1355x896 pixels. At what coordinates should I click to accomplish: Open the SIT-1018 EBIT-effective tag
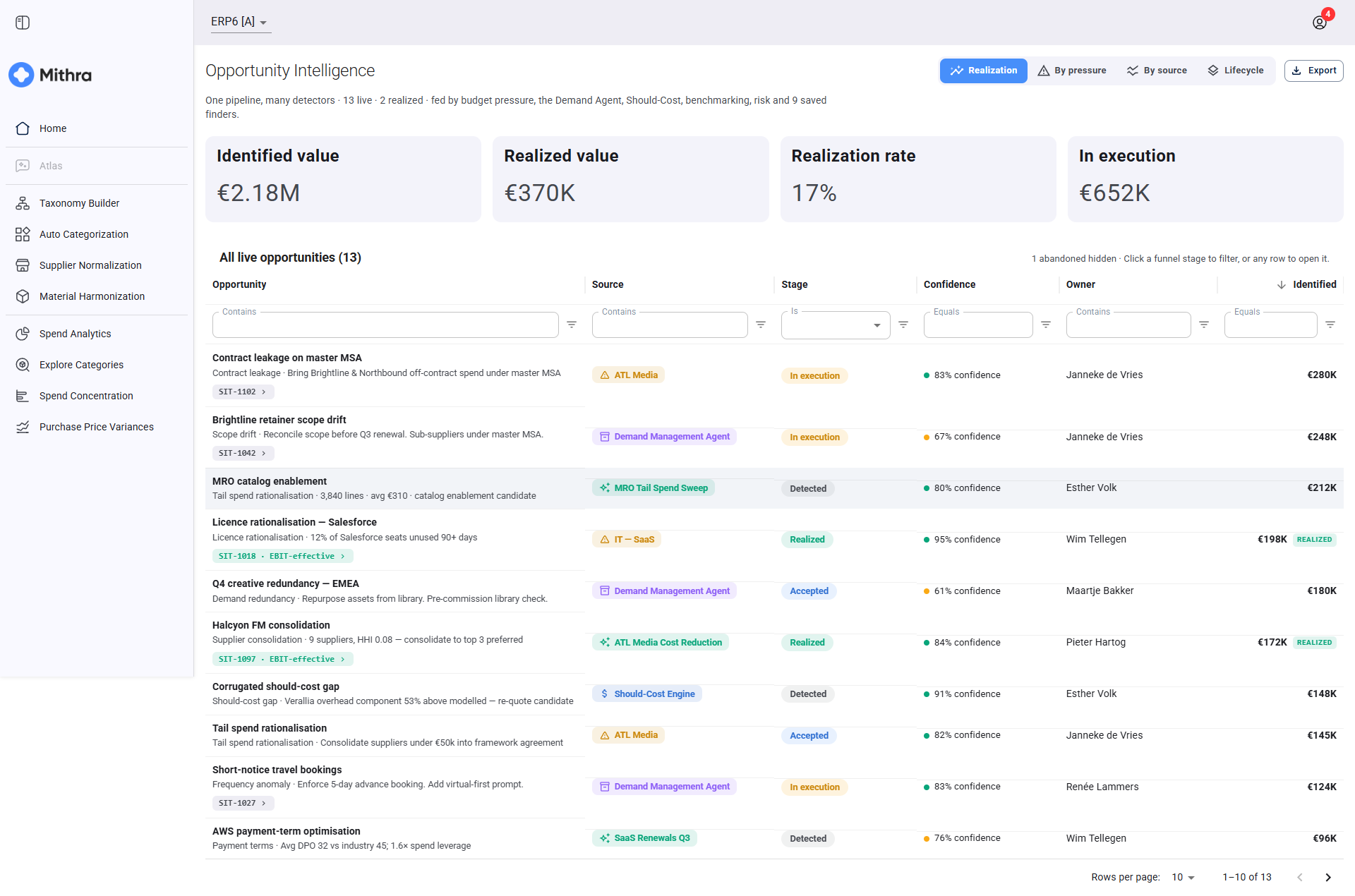(x=282, y=556)
